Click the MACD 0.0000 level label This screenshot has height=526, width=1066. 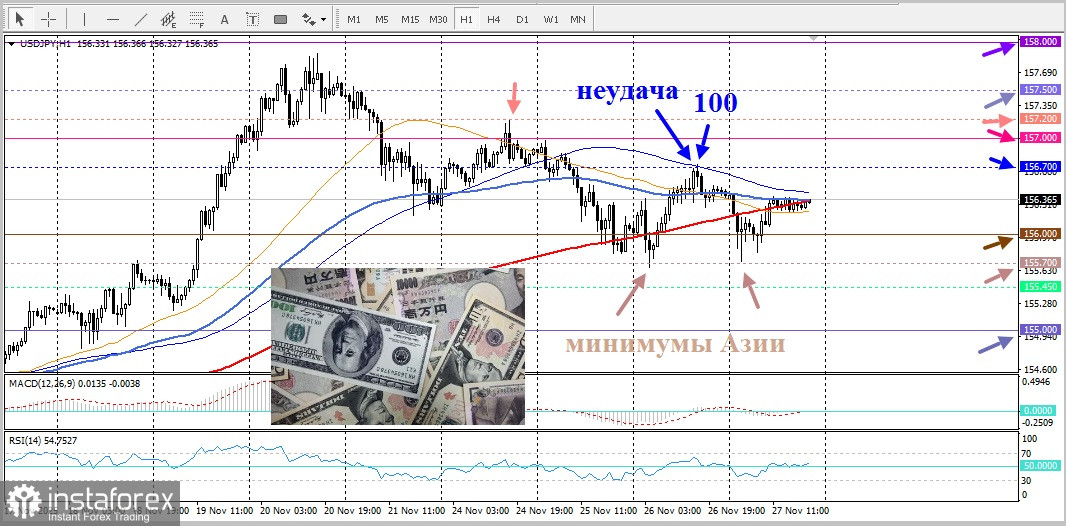(x=1040, y=411)
